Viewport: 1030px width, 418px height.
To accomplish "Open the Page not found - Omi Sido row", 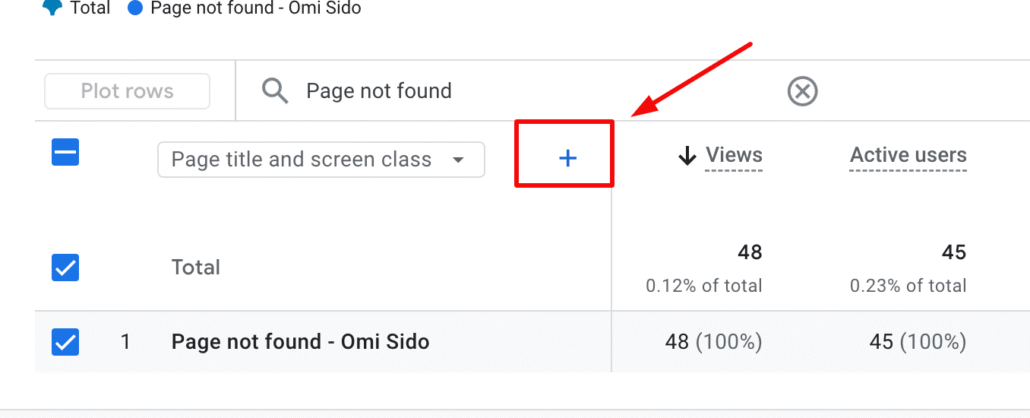I will tap(300, 342).
